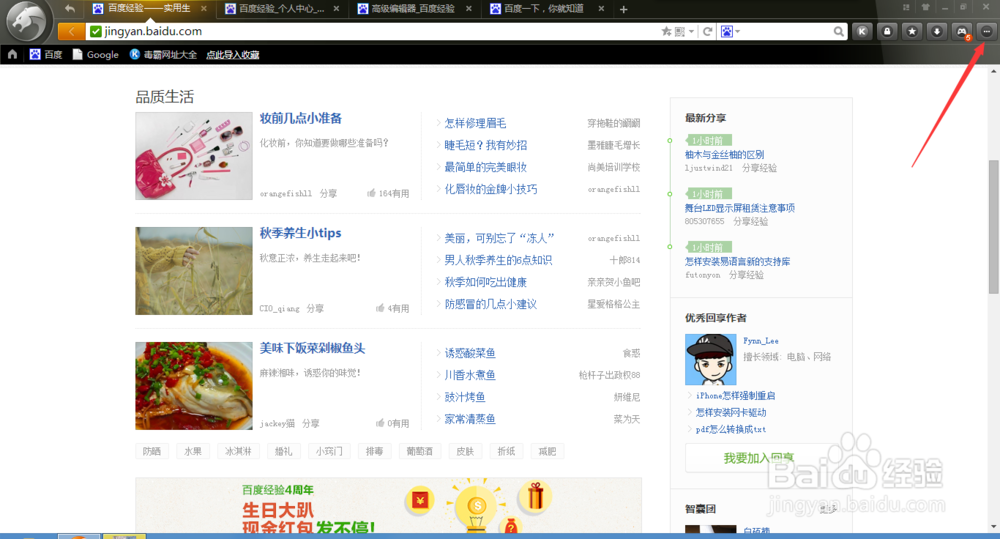This screenshot has width=1000, height=539.
Task: Select the 减肥 tag
Action: (547, 452)
